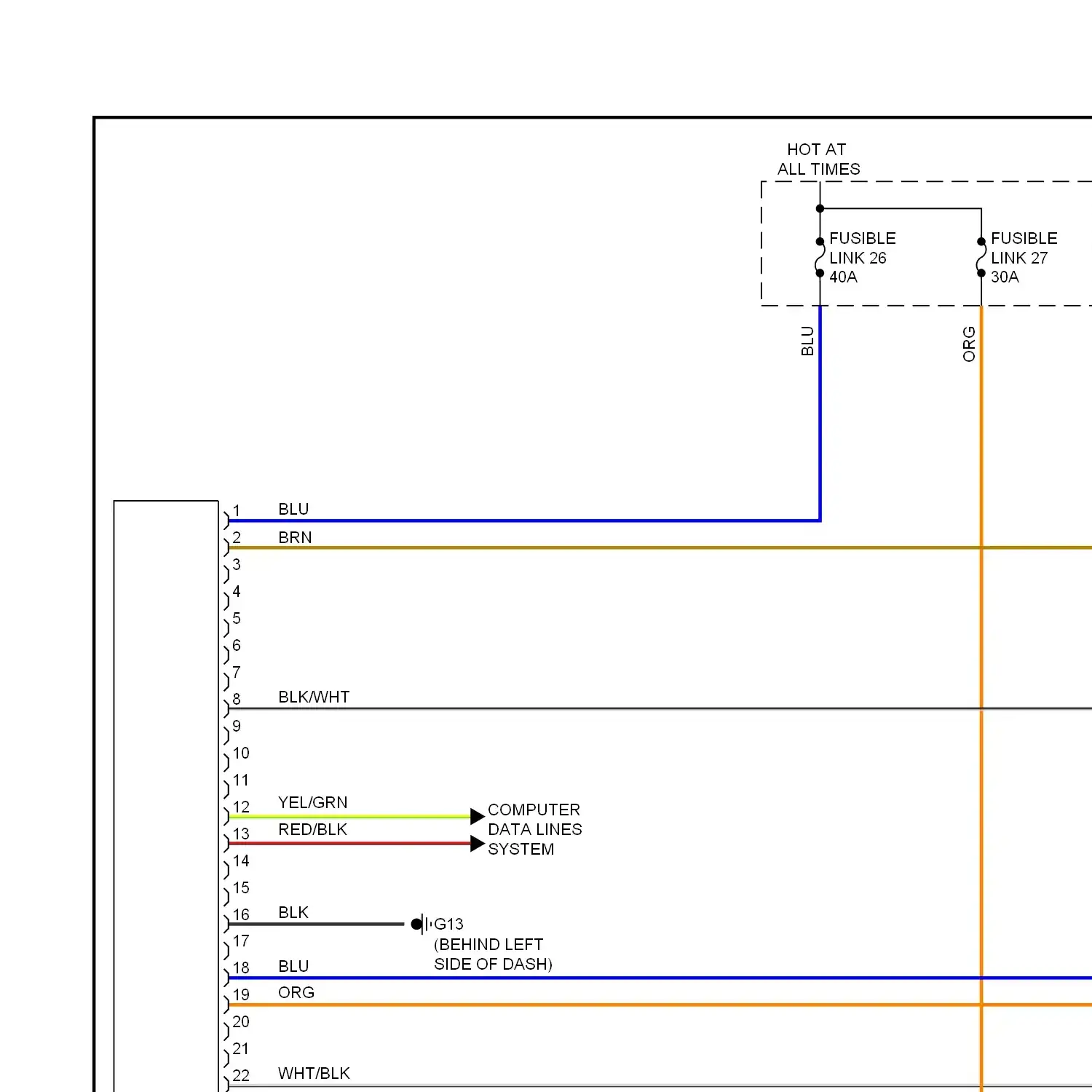Click connector pin number 17
1092x1092 pixels.
241,941
